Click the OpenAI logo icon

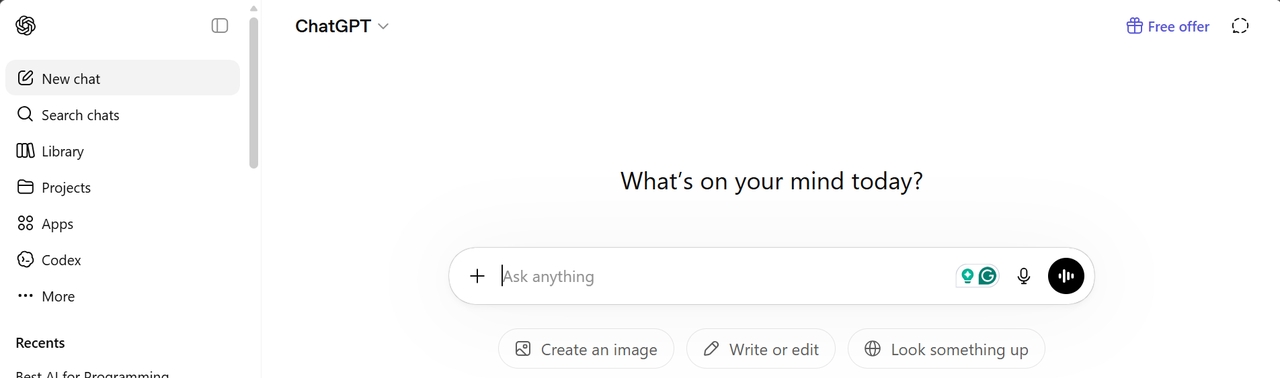[x=26, y=26]
